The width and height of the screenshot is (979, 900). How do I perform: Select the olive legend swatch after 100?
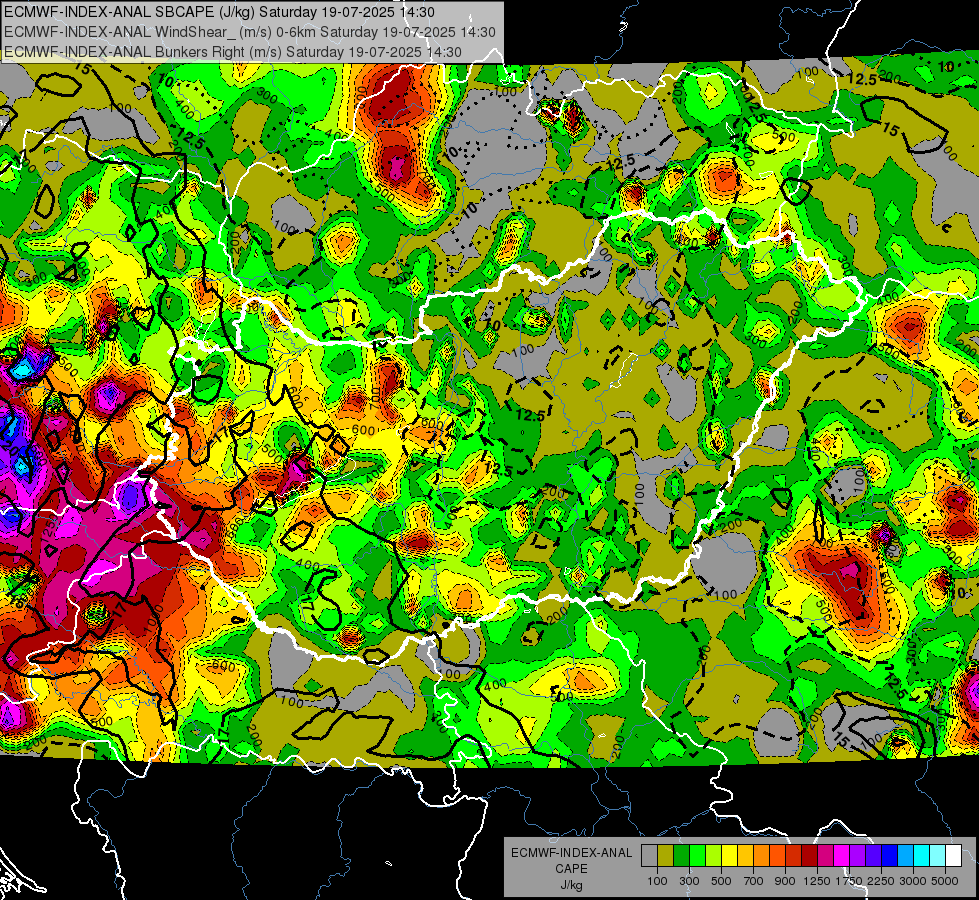tap(665, 855)
